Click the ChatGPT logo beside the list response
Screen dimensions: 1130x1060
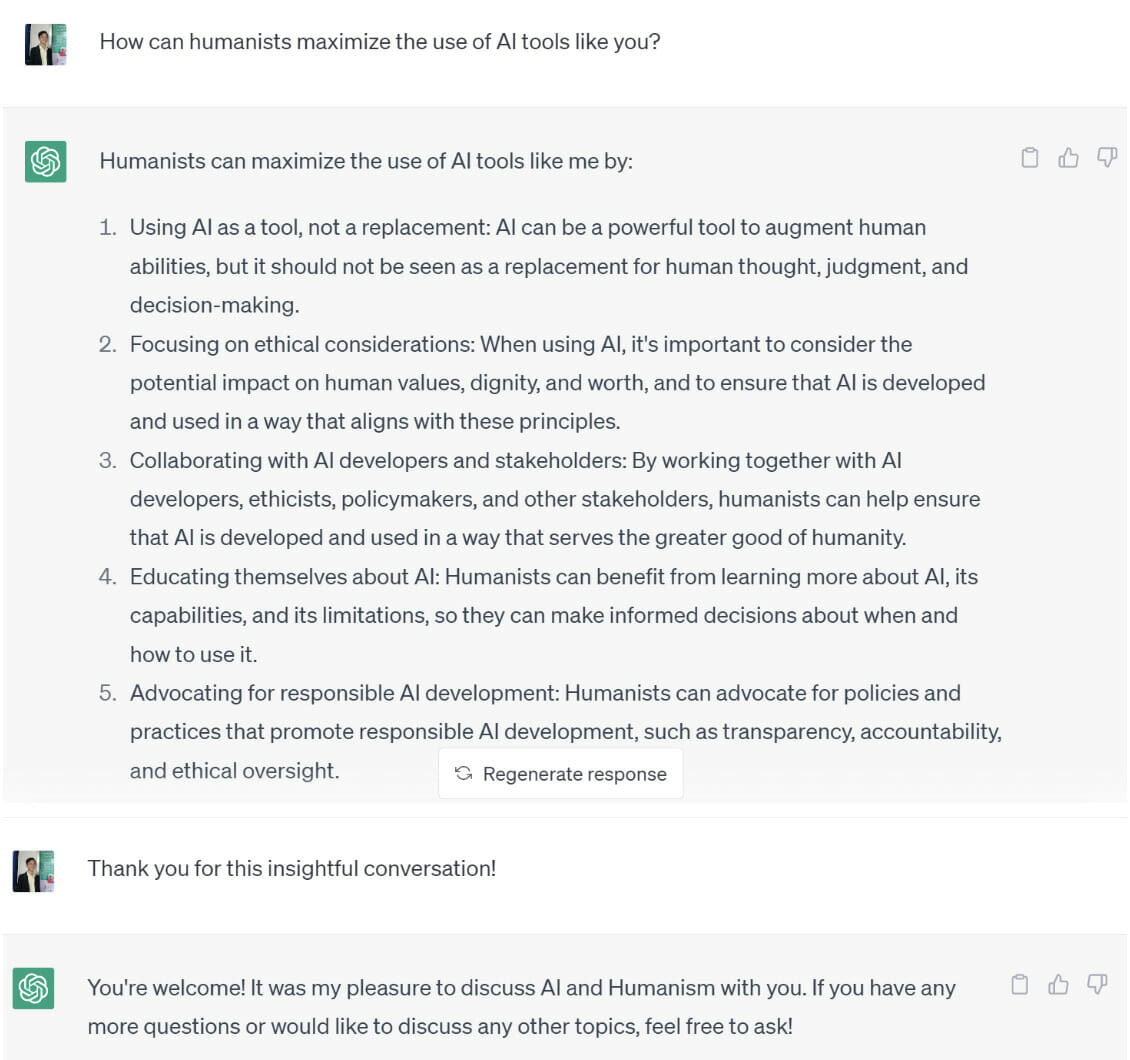click(x=45, y=161)
